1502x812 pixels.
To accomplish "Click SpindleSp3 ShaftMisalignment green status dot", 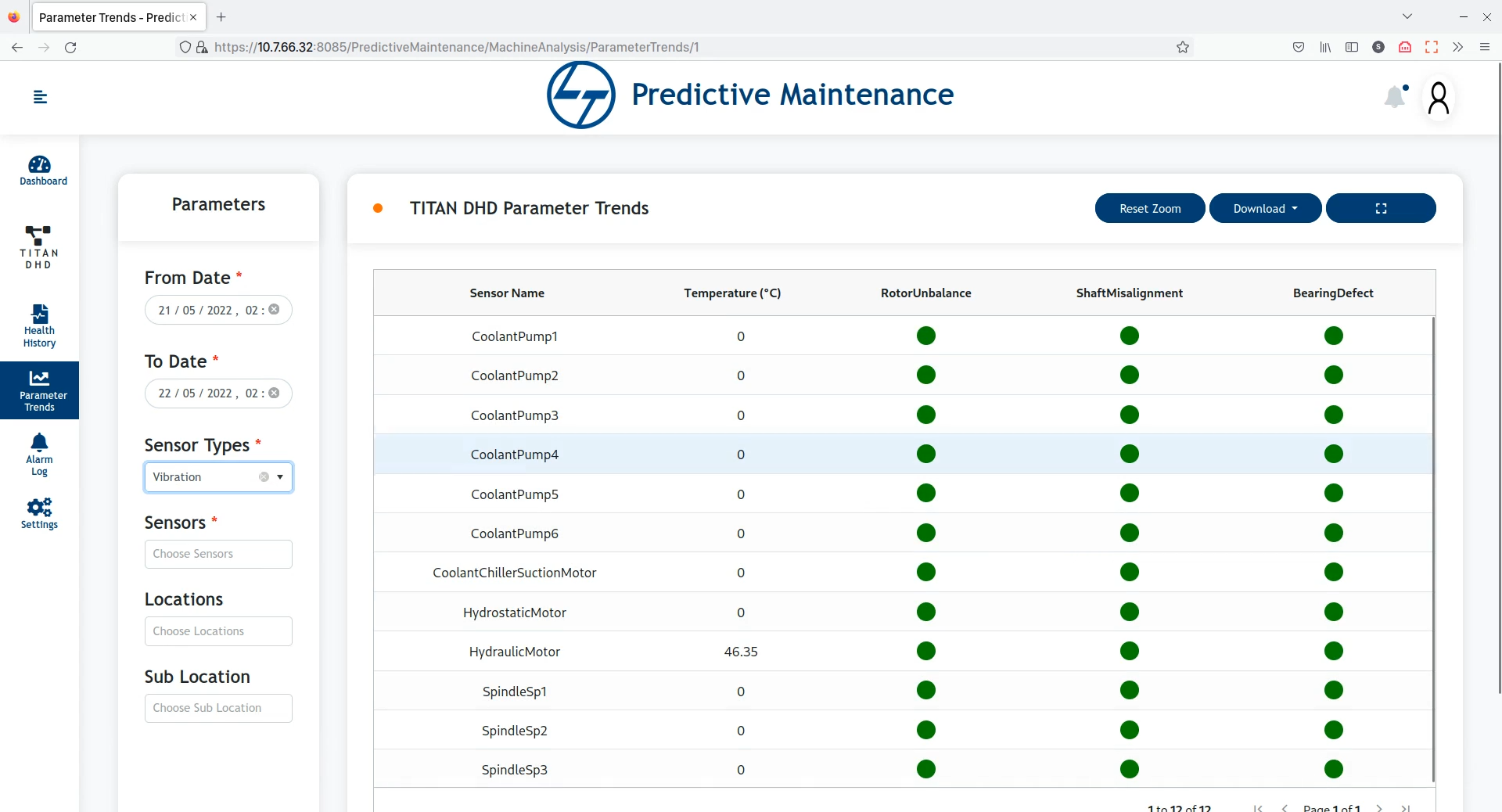I will [1130, 769].
